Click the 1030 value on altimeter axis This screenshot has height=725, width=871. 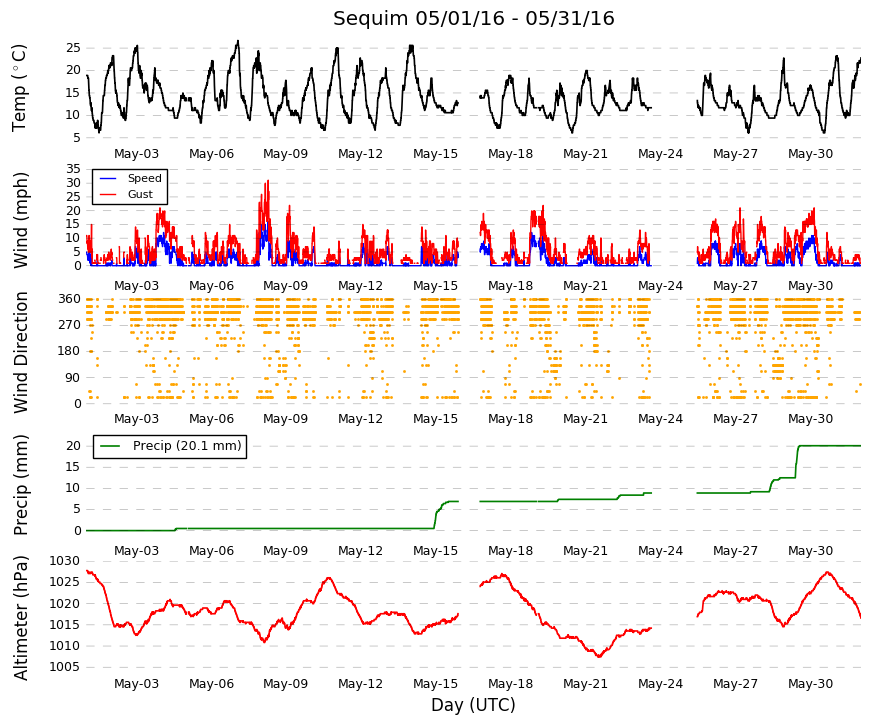(64, 561)
